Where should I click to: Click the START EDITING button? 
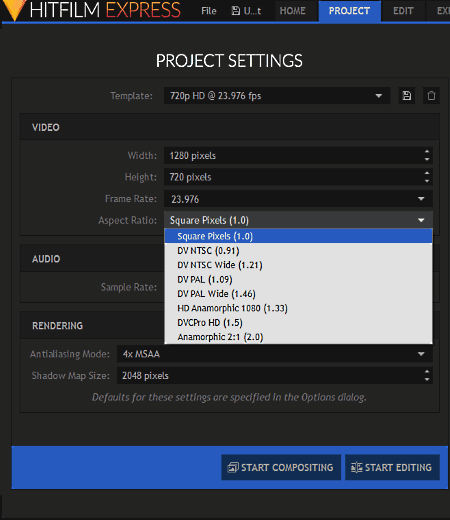click(392, 467)
